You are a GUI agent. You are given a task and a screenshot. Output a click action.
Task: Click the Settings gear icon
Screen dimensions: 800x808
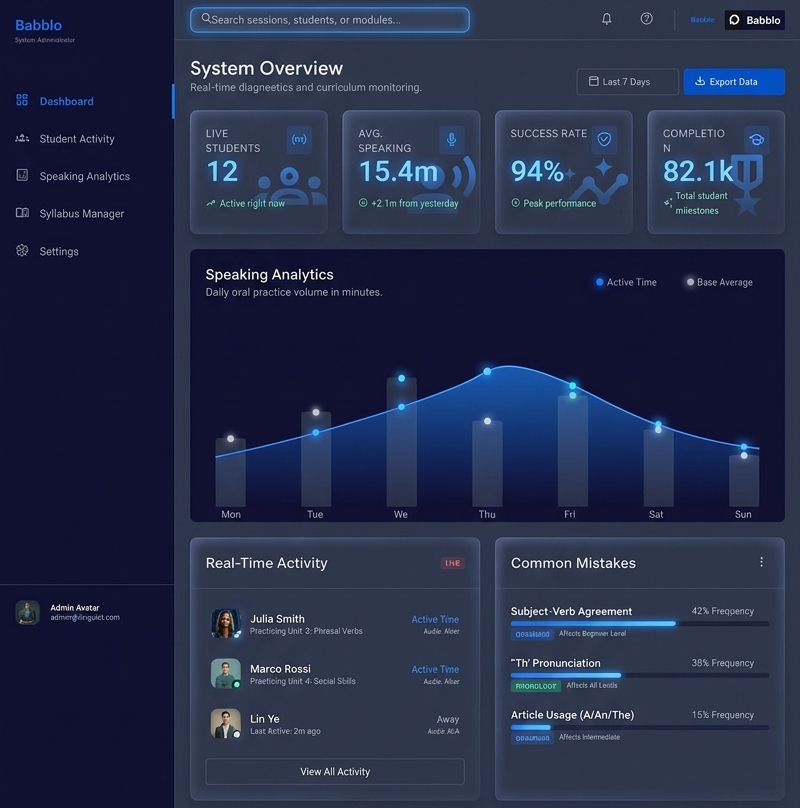pyautogui.click(x=22, y=250)
